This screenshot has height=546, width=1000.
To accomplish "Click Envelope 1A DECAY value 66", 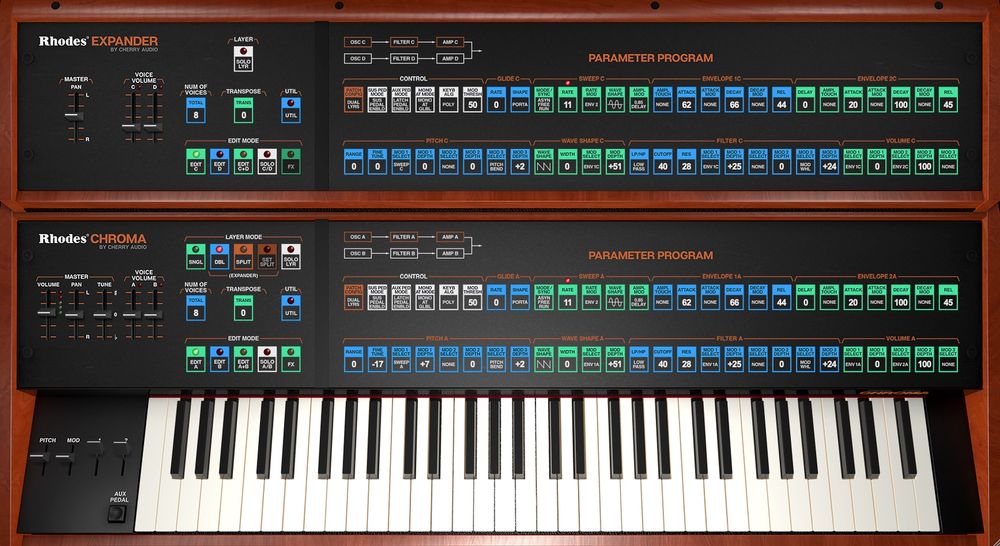I will [734, 297].
